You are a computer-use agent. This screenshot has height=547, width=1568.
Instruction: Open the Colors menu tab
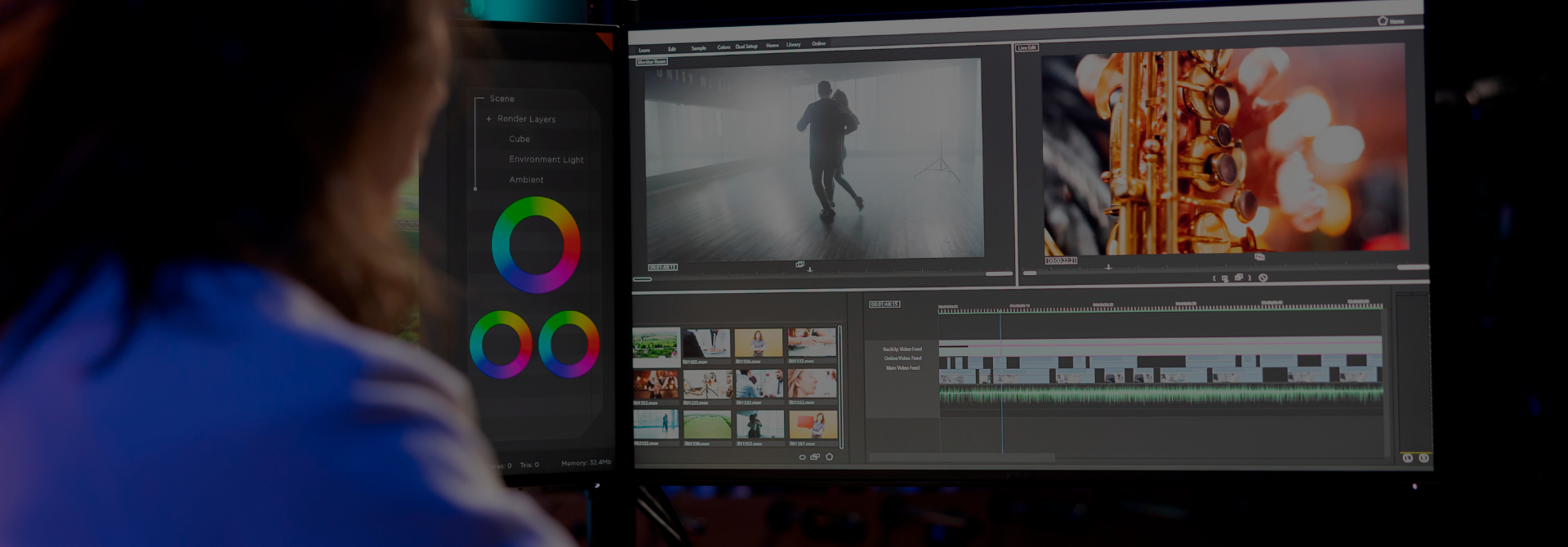point(724,47)
